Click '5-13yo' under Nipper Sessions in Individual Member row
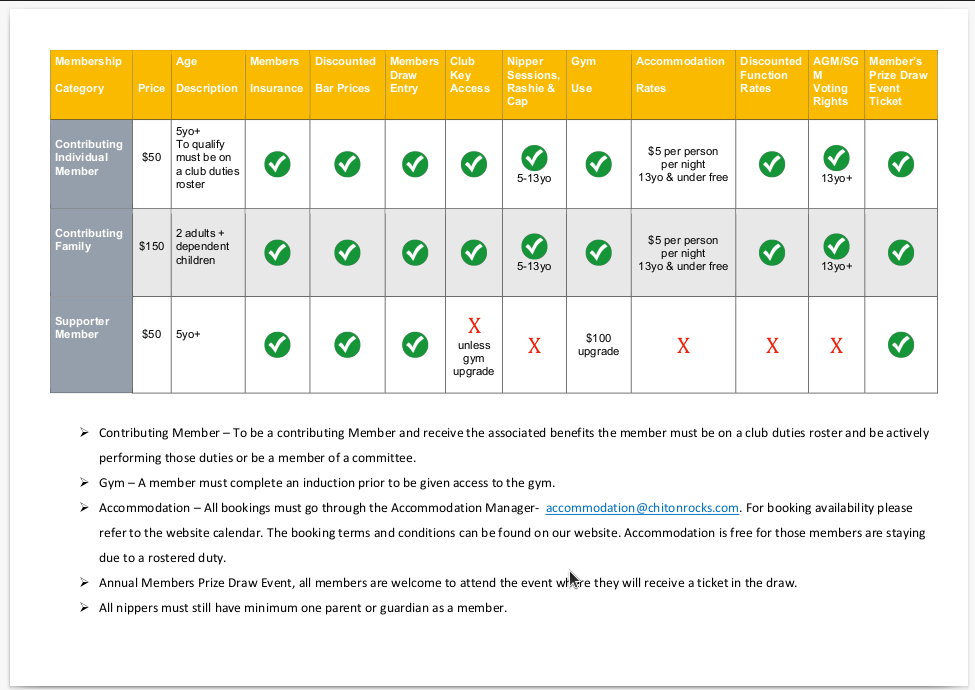The image size is (975, 690). pos(534,178)
